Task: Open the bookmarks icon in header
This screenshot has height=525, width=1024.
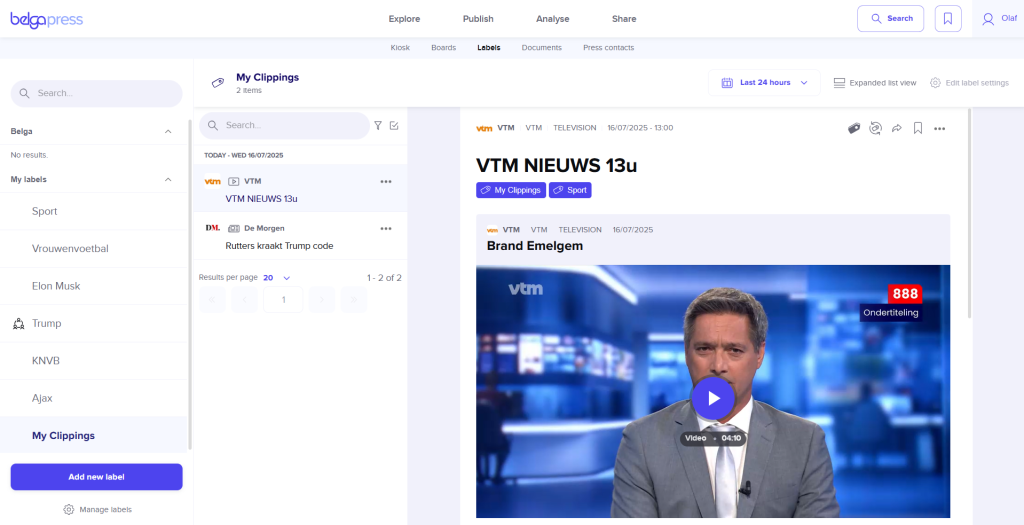Action: [948, 18]
